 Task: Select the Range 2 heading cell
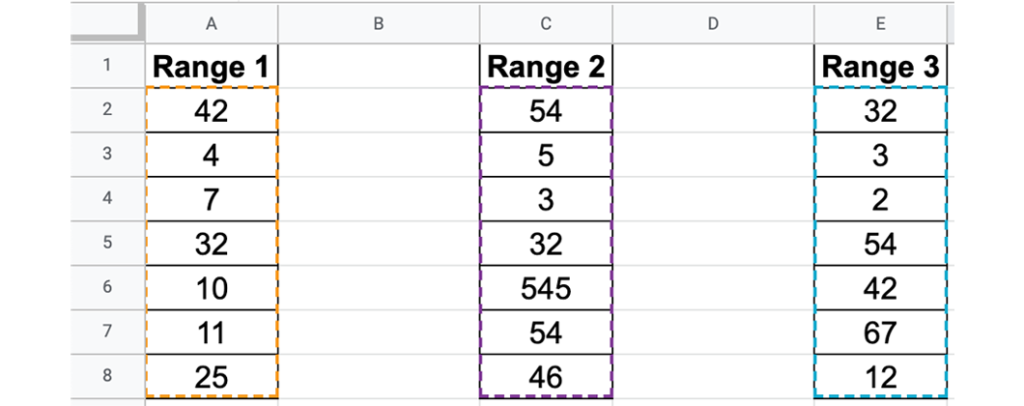pyautogui.click(x=545, y=67)
